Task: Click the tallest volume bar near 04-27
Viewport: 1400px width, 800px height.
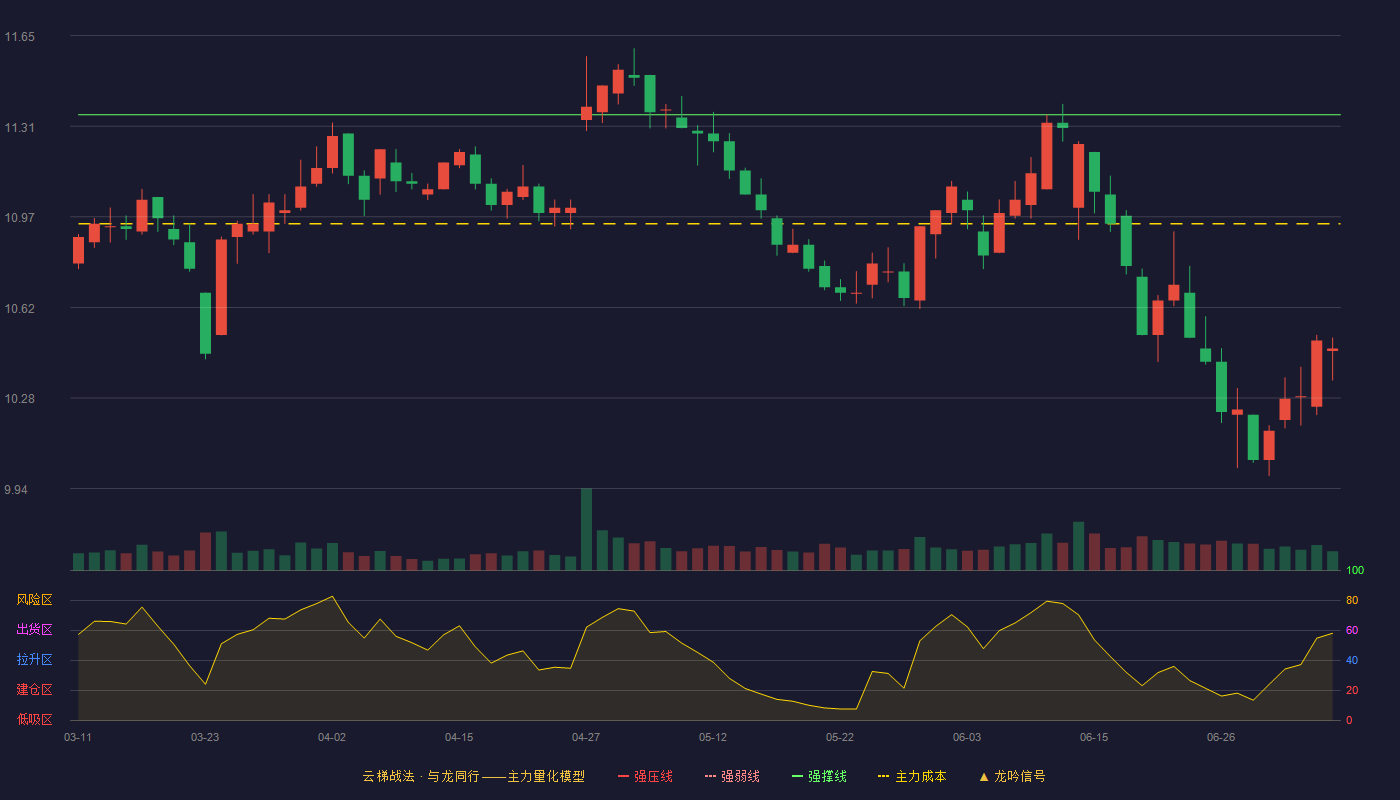Action: [x=586, y=529]
